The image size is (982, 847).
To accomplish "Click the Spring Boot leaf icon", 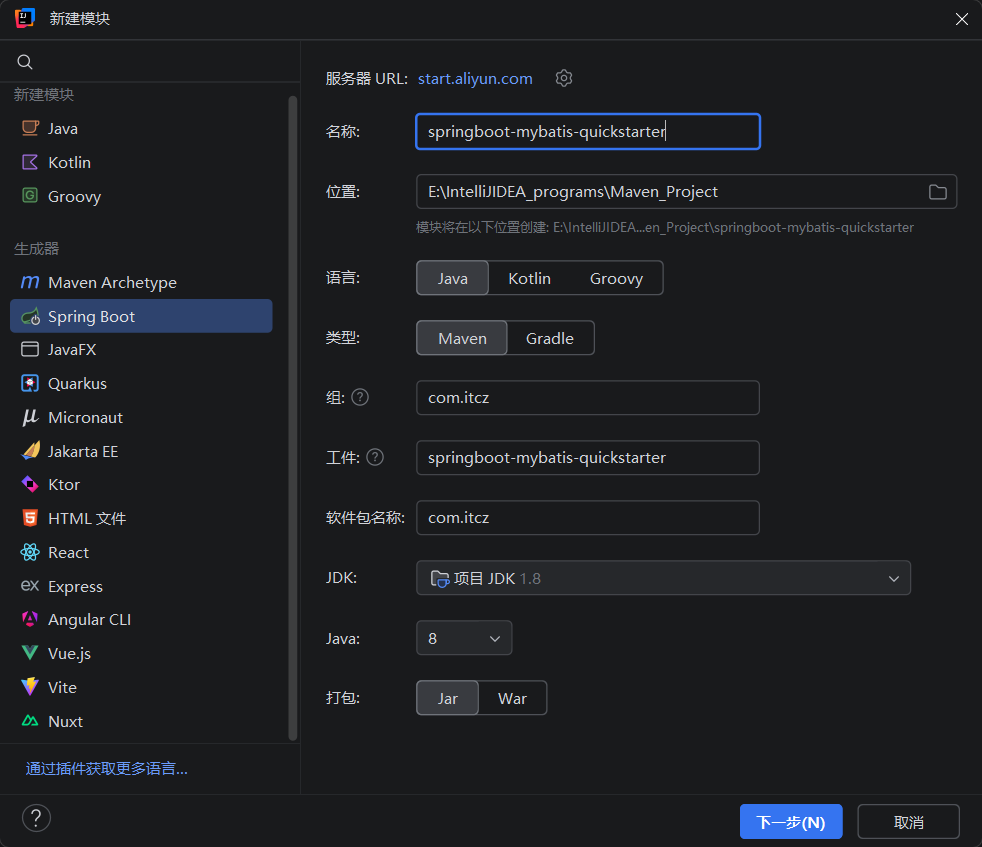I will (30, 316).
